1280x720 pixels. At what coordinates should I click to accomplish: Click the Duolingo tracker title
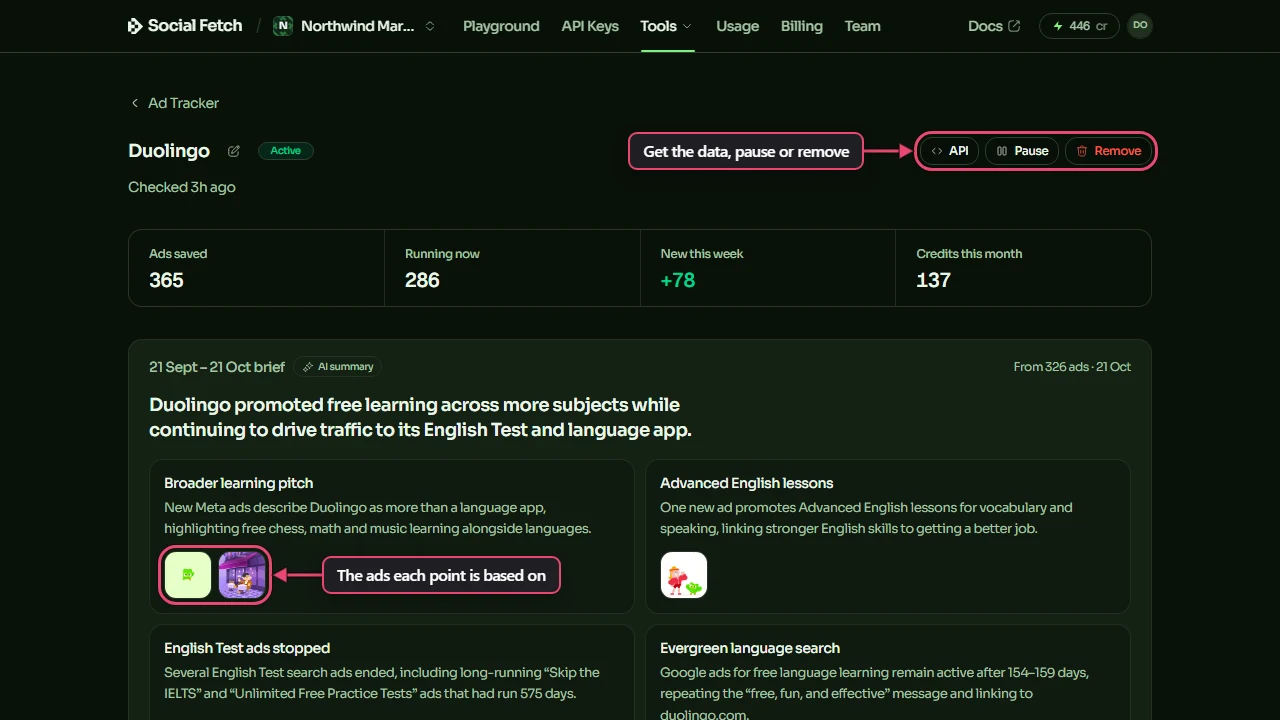point(169,151)
